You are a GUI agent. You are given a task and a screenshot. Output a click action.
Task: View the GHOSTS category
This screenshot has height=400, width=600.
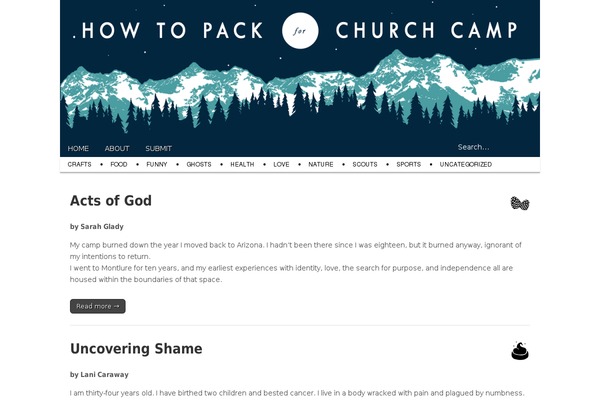tap(199, 164)
